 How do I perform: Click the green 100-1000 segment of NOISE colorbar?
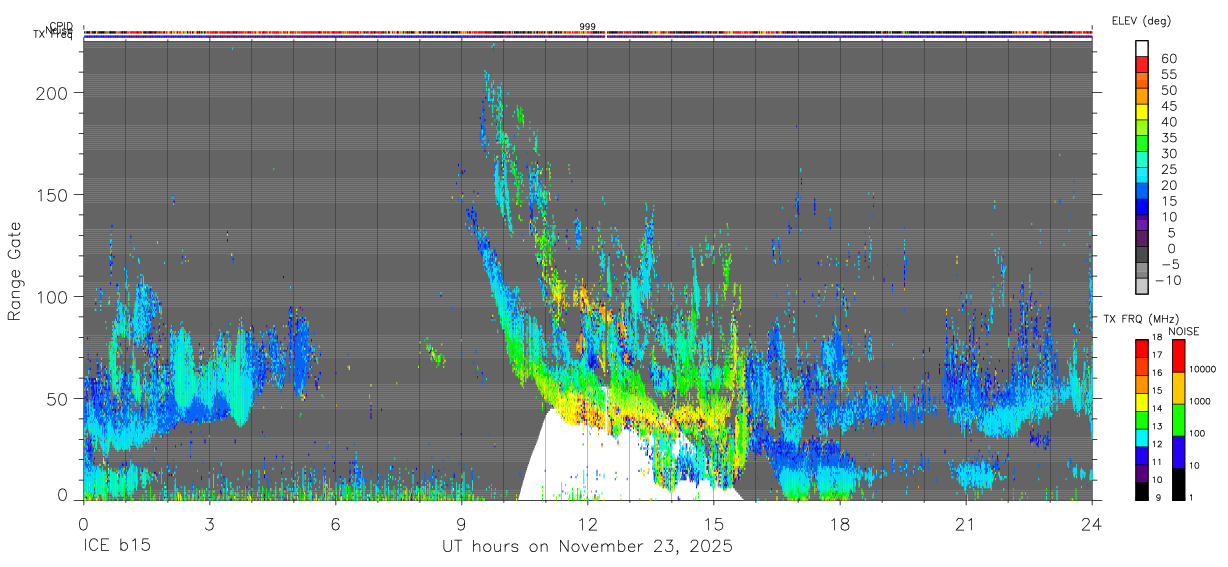(x=1179, y=419)
